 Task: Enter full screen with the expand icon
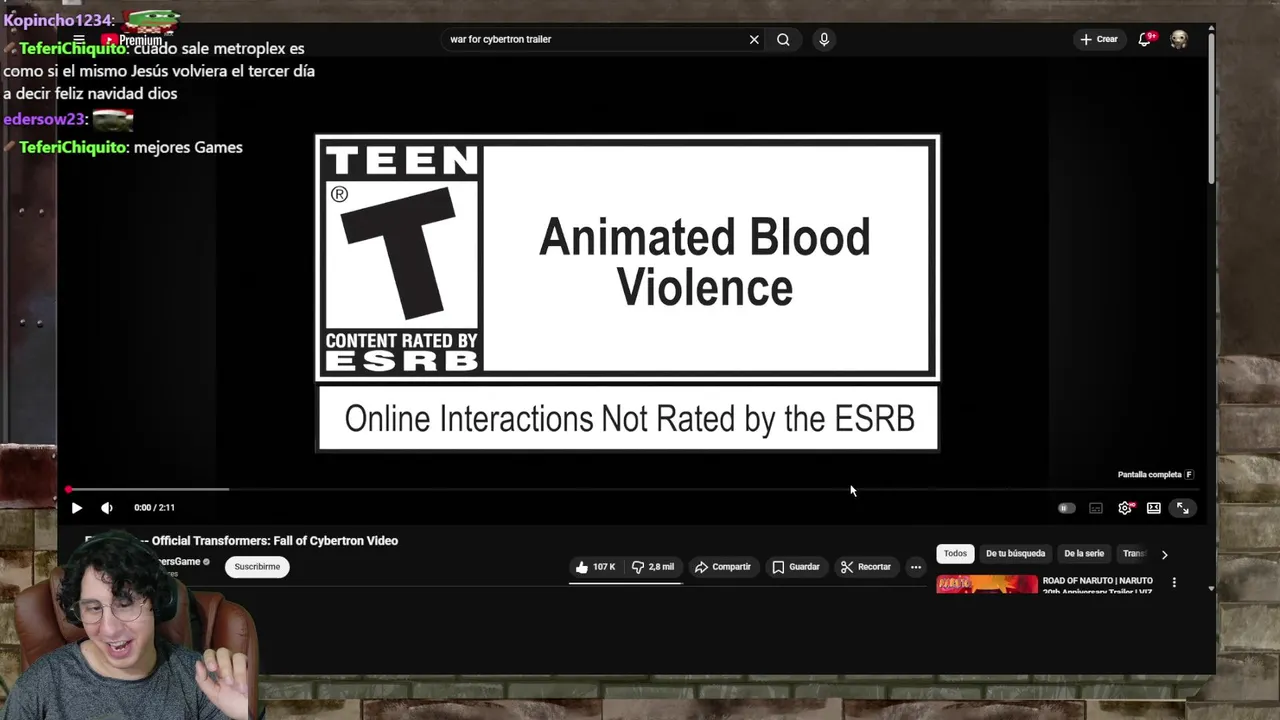pyautogui.click(x=1183, y=508)
